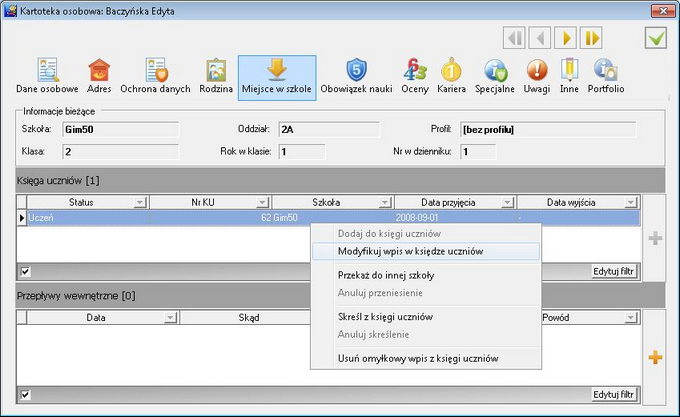
Task: Open the Status column filter dropdown
Action: [x=140, y=202]
